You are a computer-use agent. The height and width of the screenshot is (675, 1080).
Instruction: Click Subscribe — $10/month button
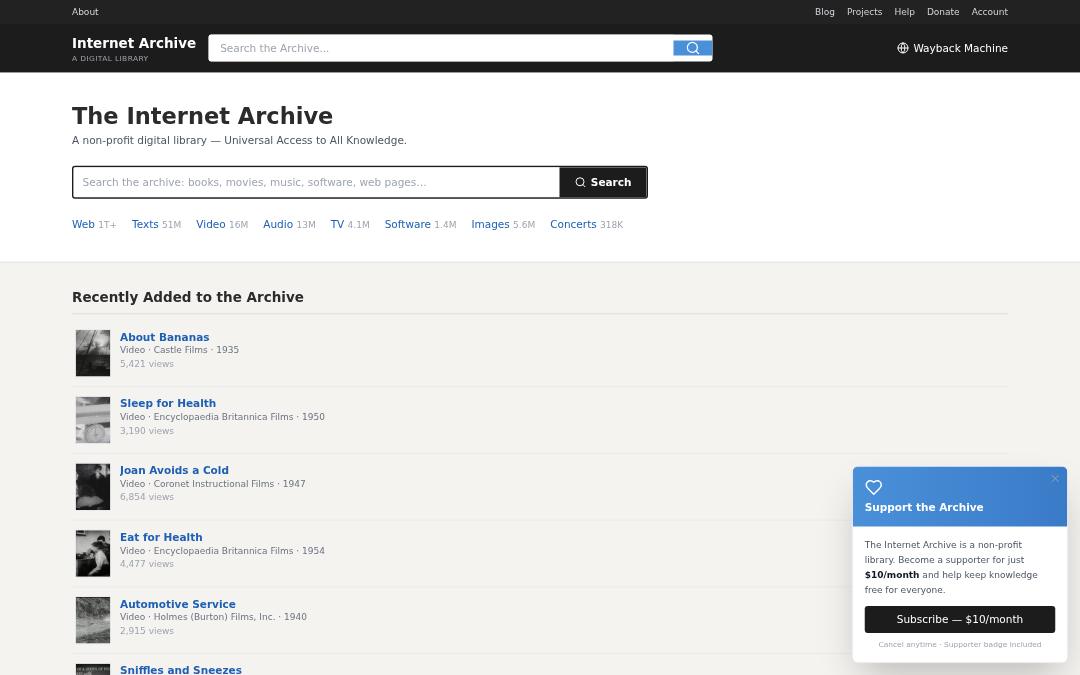(x=959, y=619)
